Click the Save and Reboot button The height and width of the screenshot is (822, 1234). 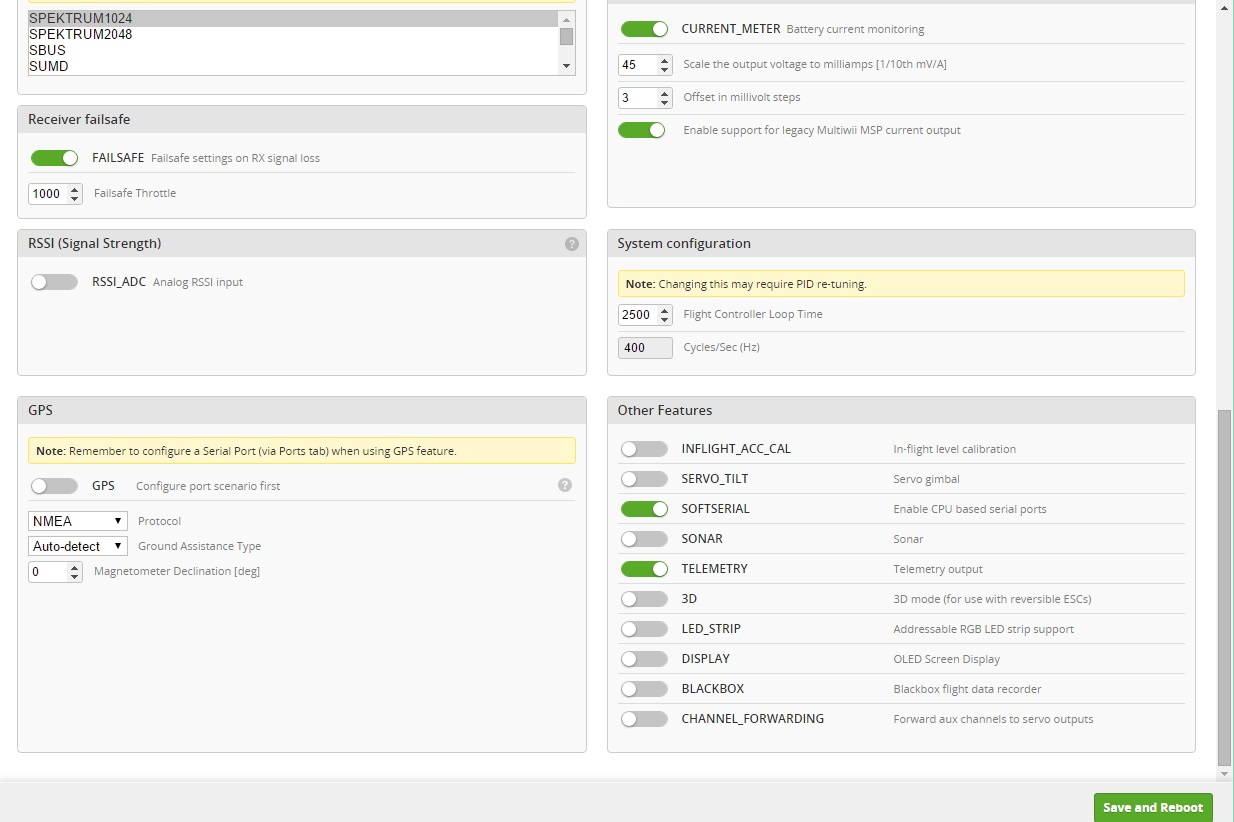(x=1153, y=807)
